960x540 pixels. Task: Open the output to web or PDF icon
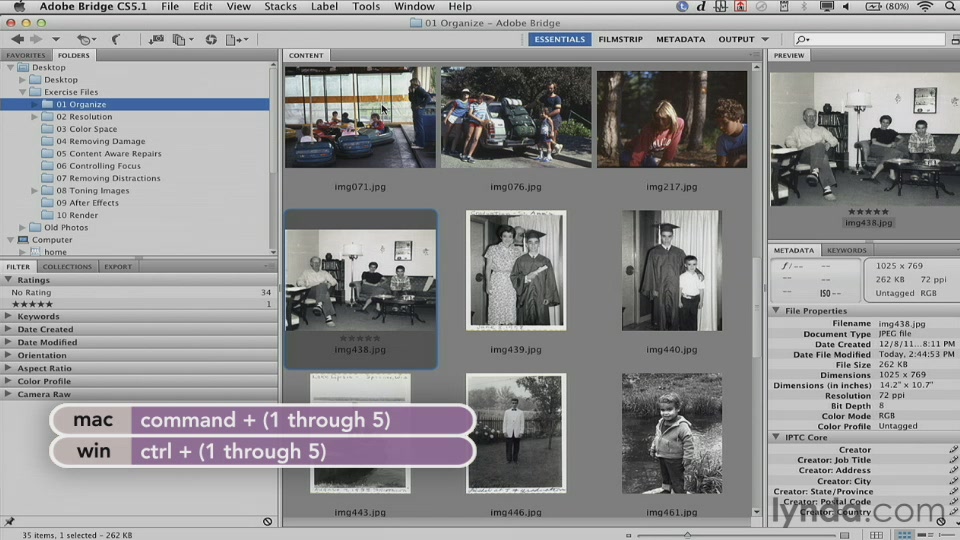[x=236, y=39]
